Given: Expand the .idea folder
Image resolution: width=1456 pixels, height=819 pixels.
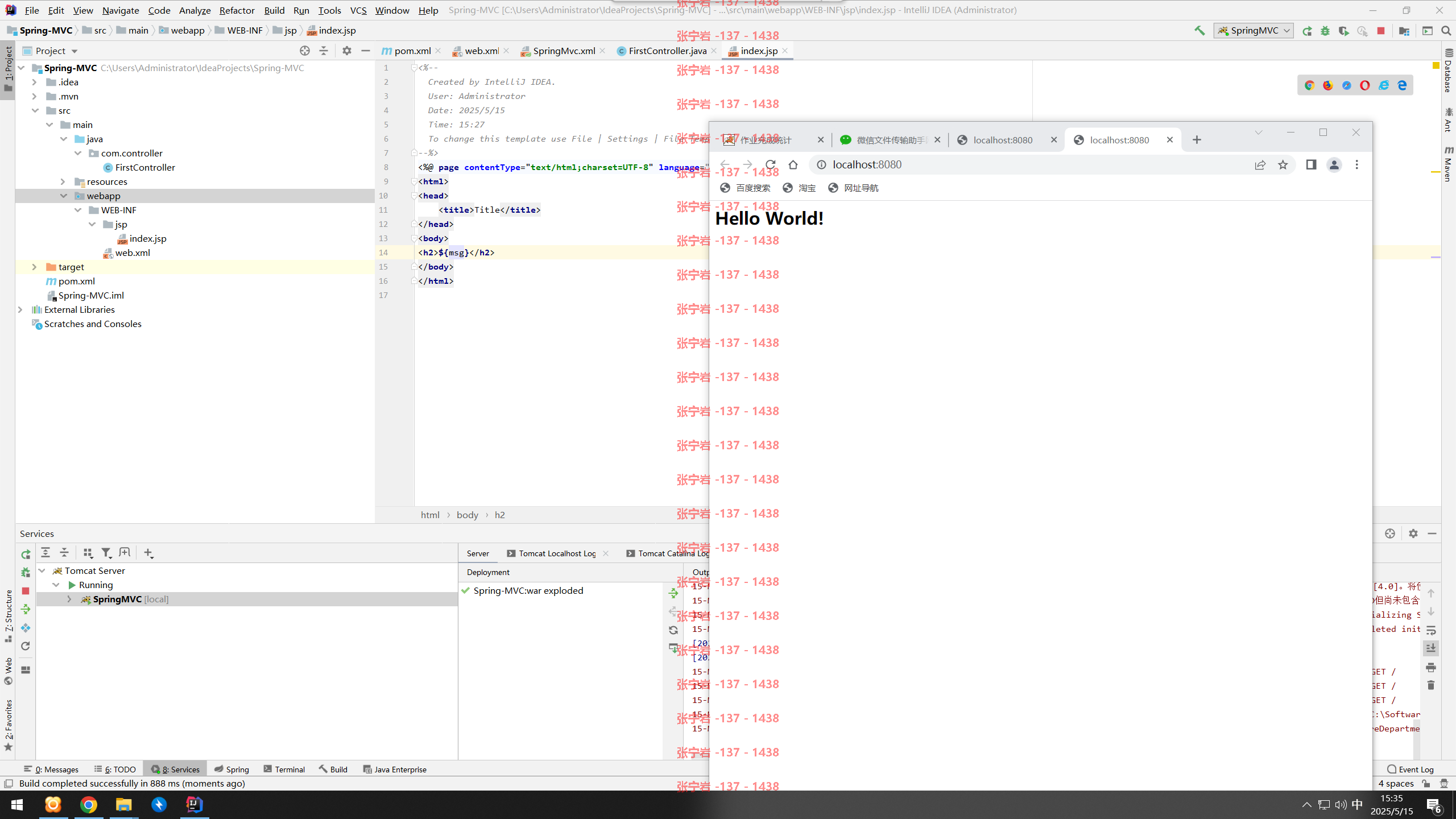Looking at the screenshot, I should tap(34, 82).
